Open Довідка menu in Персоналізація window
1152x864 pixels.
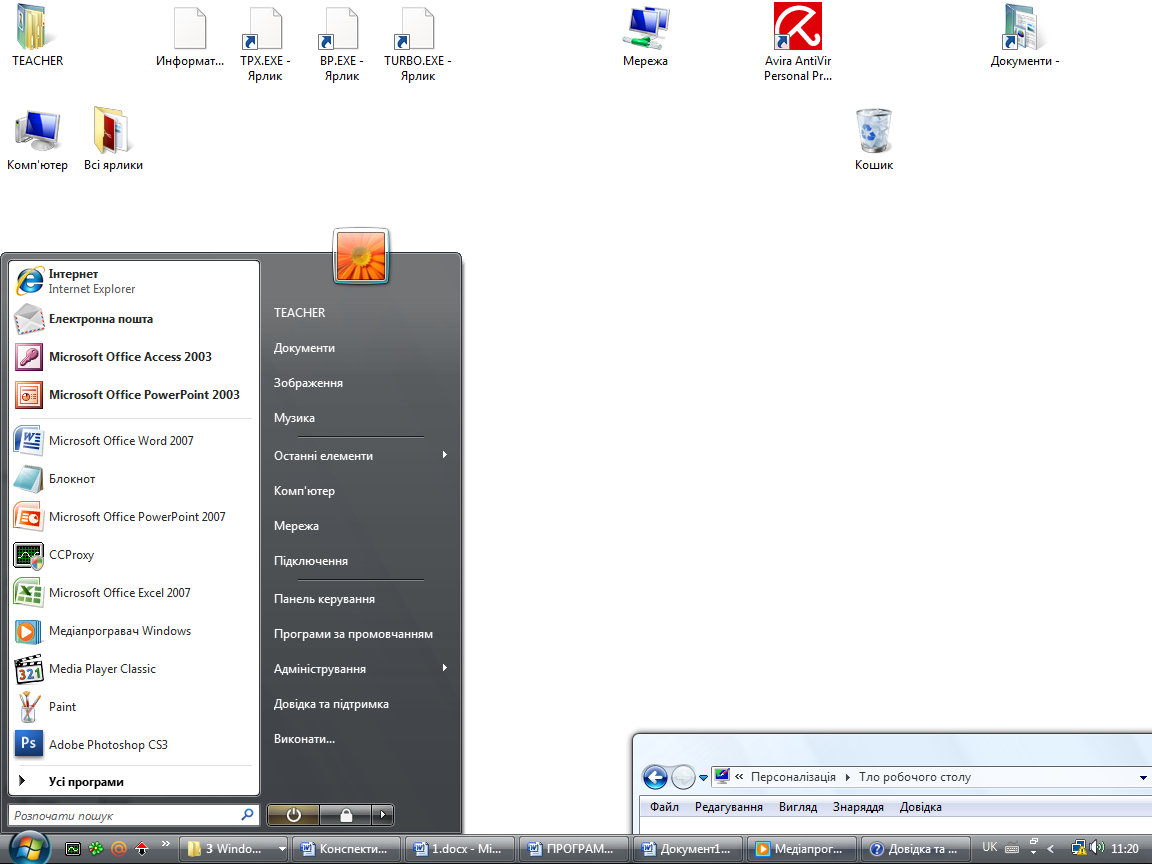921,807
